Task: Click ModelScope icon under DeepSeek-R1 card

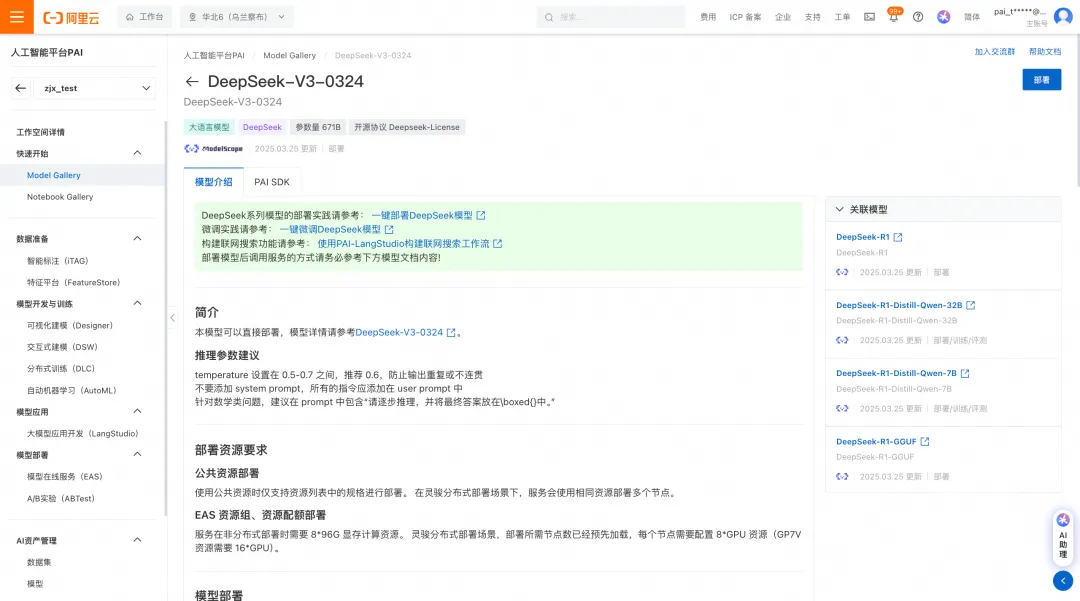Action: (842, 272)
